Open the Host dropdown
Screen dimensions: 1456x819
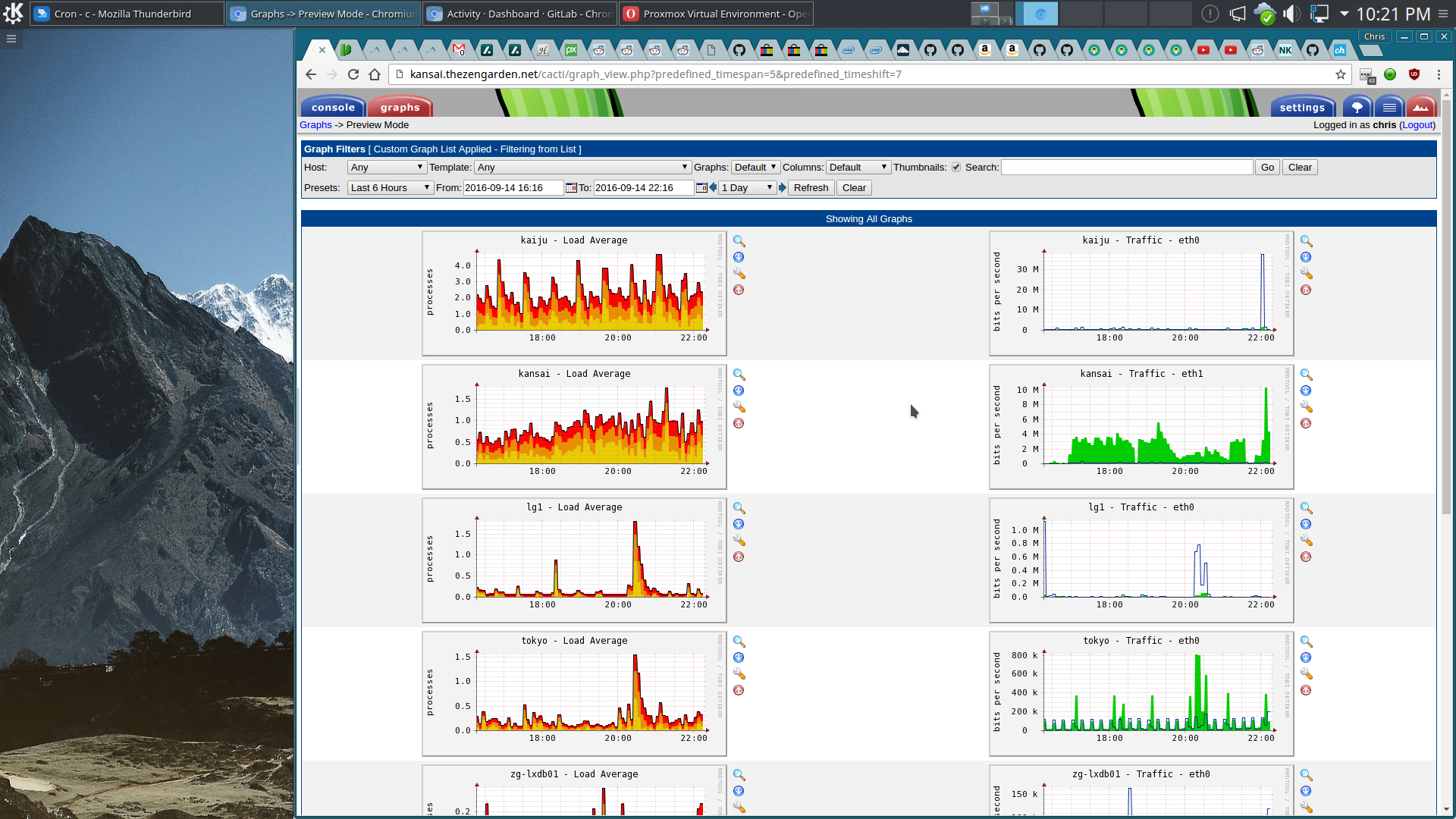click(387, 168)
